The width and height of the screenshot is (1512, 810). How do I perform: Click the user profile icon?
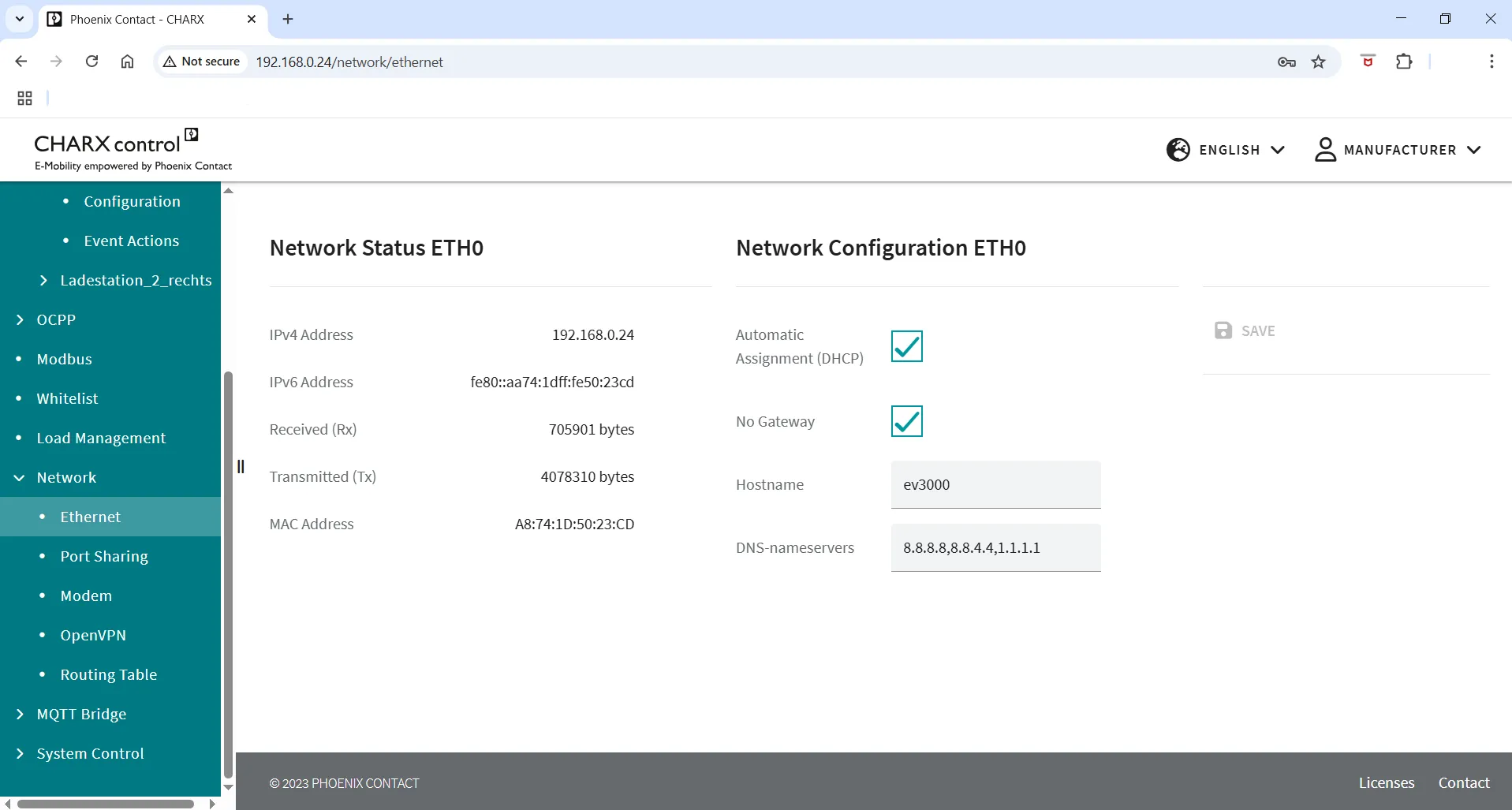[x=1326, y=150]
